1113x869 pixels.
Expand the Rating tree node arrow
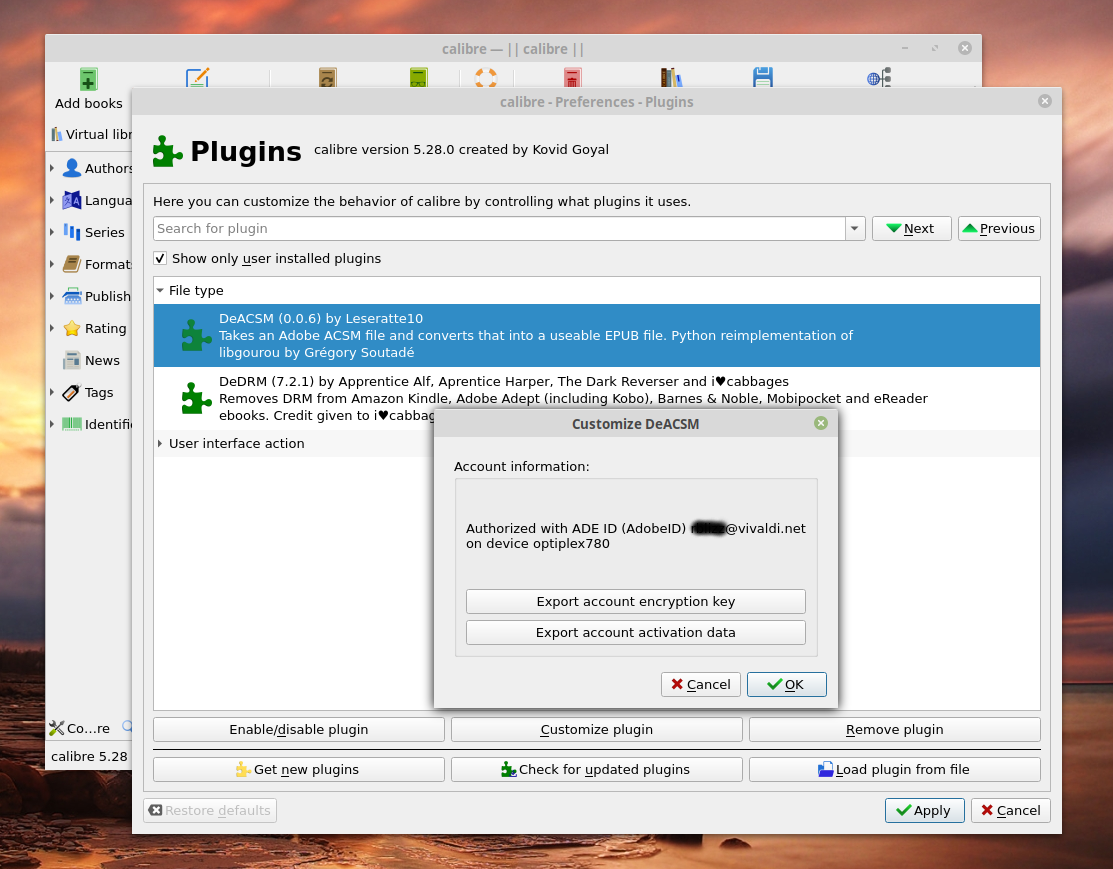pos(52,328)
